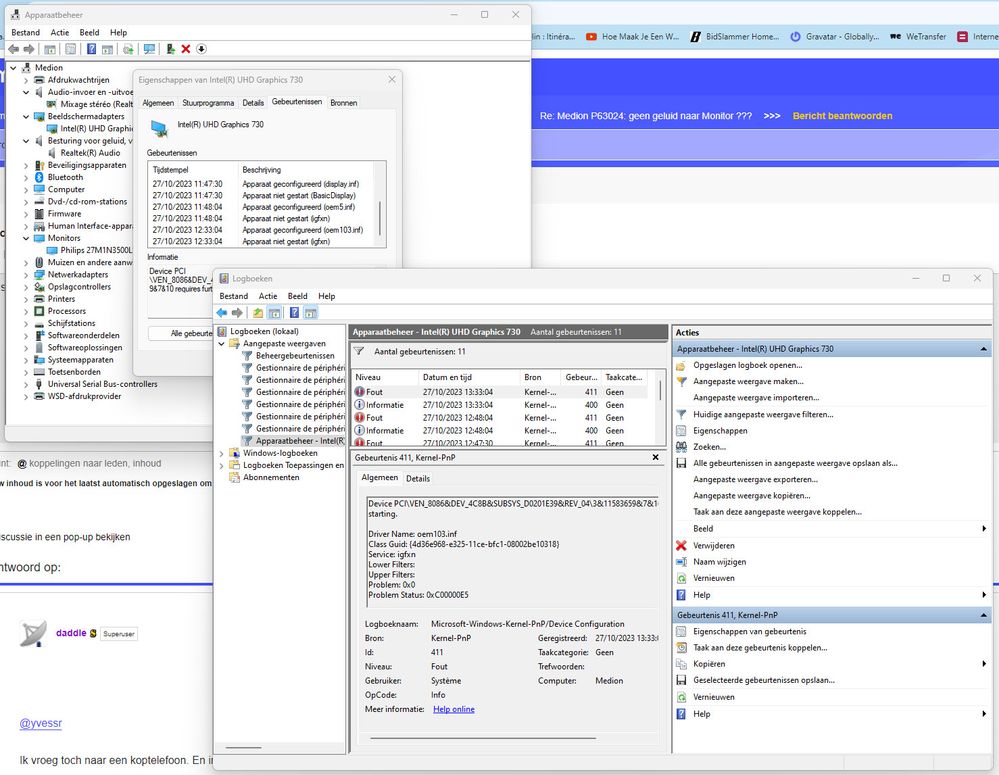Switch to the Stuurprogramma tab
Viewport: 999px width, 775px height.
click(209, 102)
